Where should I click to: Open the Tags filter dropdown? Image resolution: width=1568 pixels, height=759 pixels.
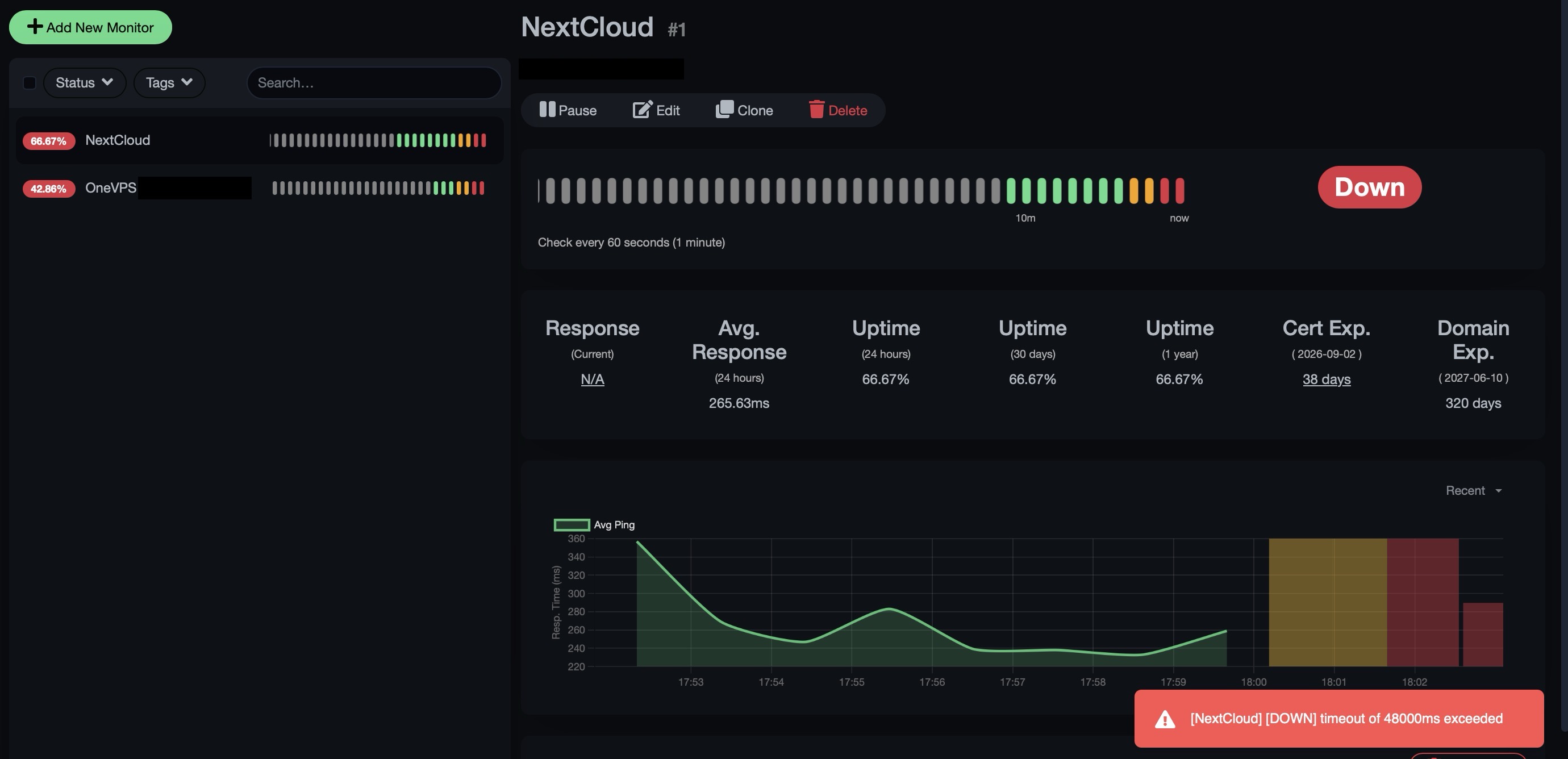click(x=169, y=83)
